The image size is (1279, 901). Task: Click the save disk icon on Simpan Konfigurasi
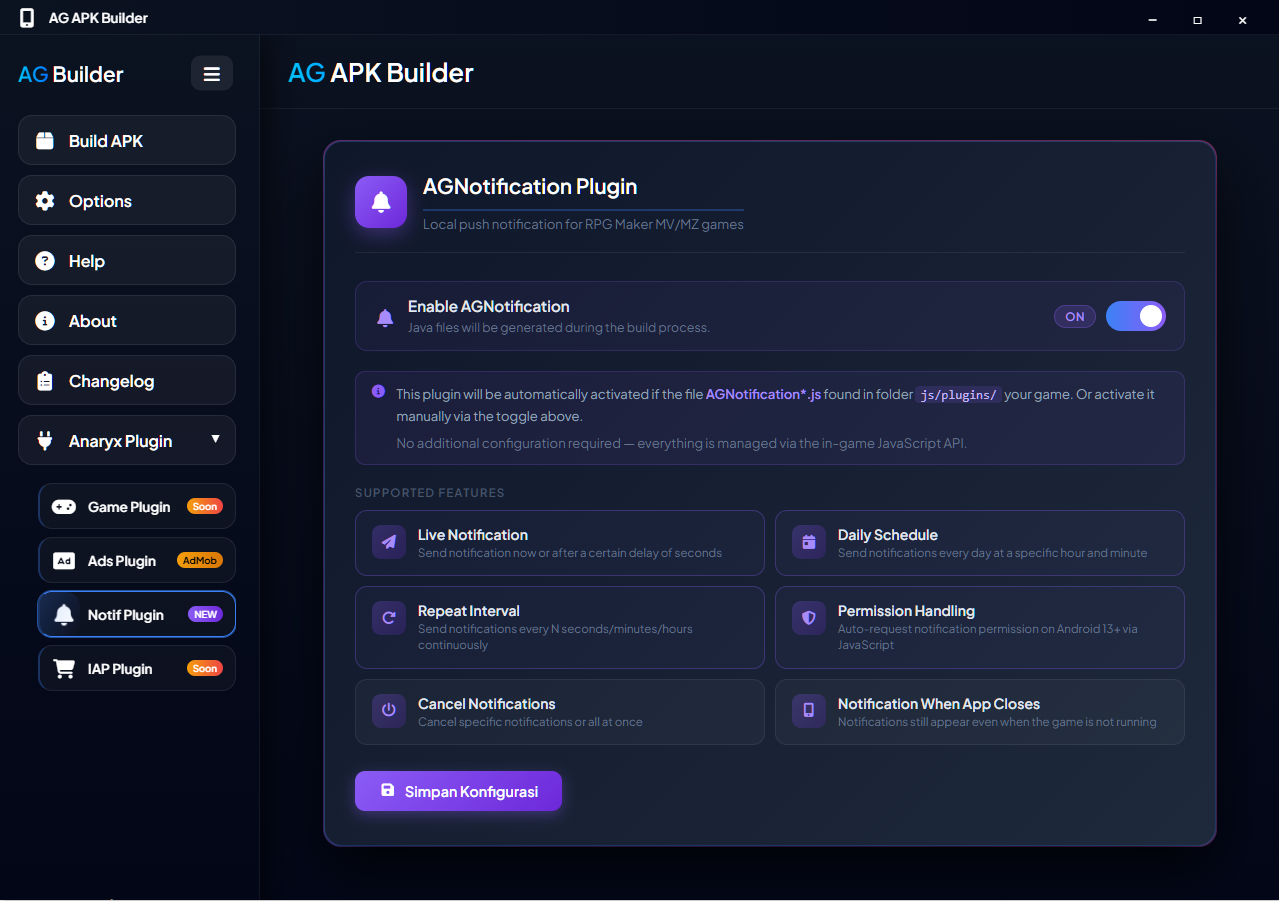point(388,790)
